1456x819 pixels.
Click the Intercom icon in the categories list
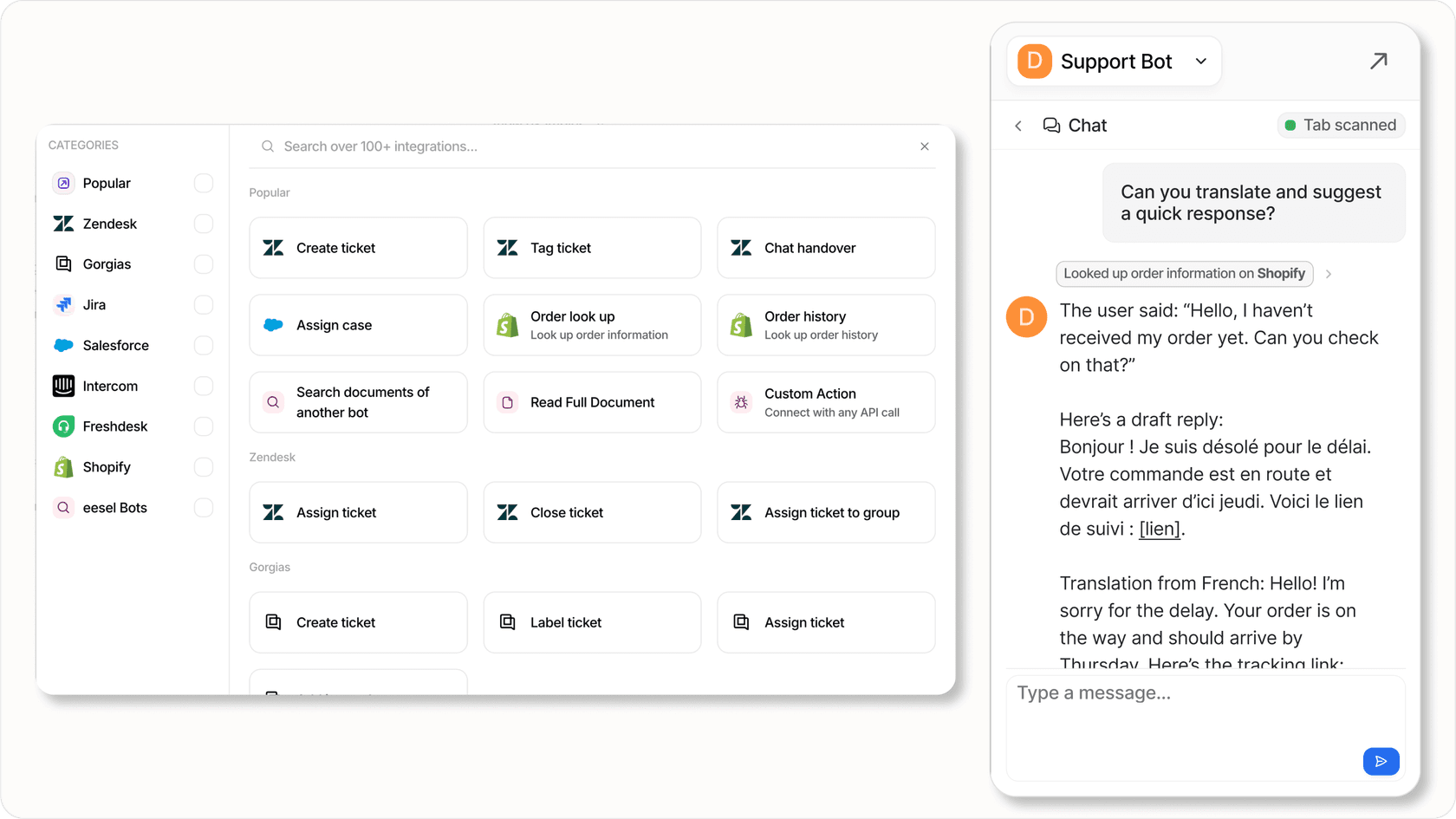coord(63,386)
